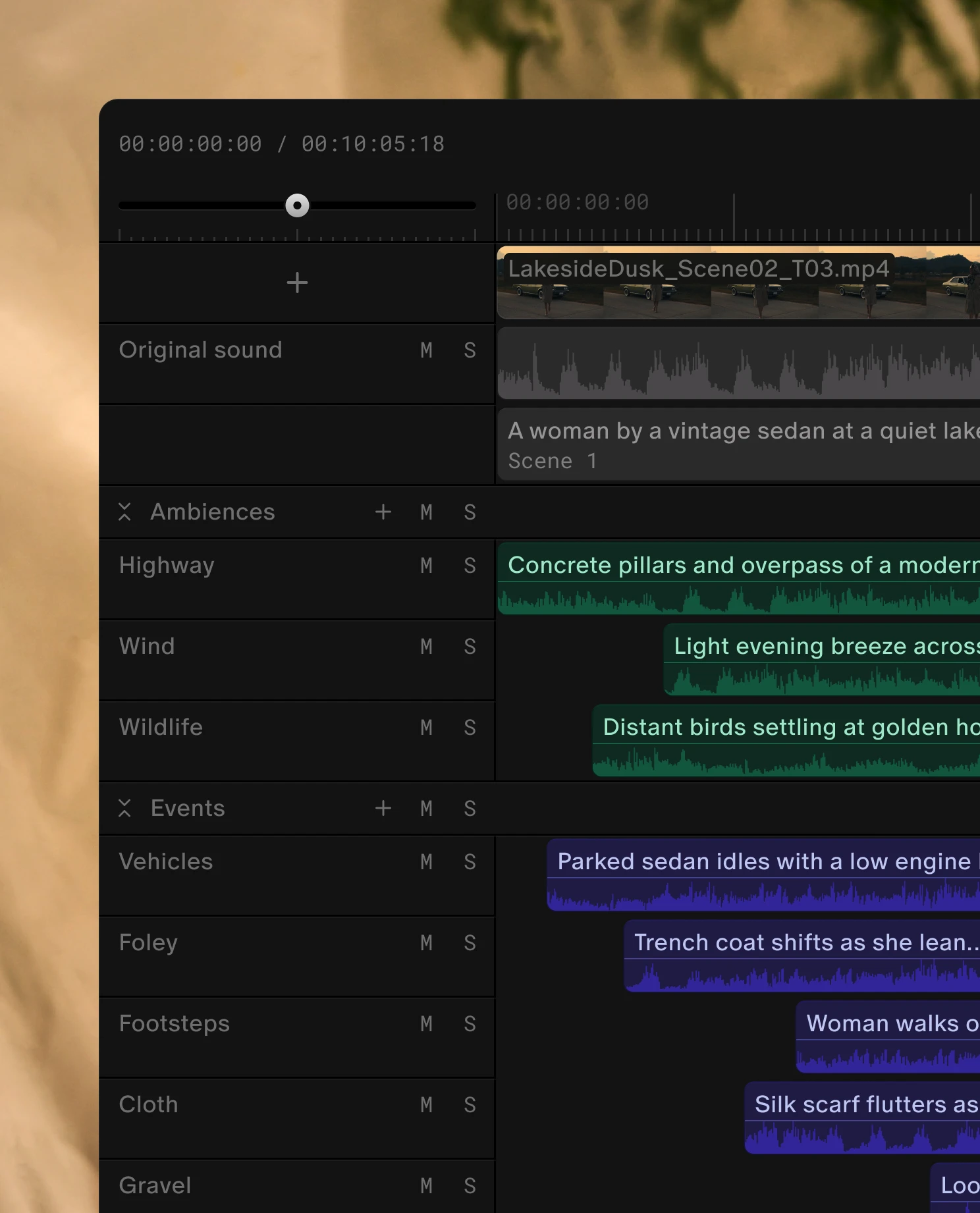The width and height of the screenshot is (980, 1213).
Task: Mute the Footsteps track
Action: 427,1024
